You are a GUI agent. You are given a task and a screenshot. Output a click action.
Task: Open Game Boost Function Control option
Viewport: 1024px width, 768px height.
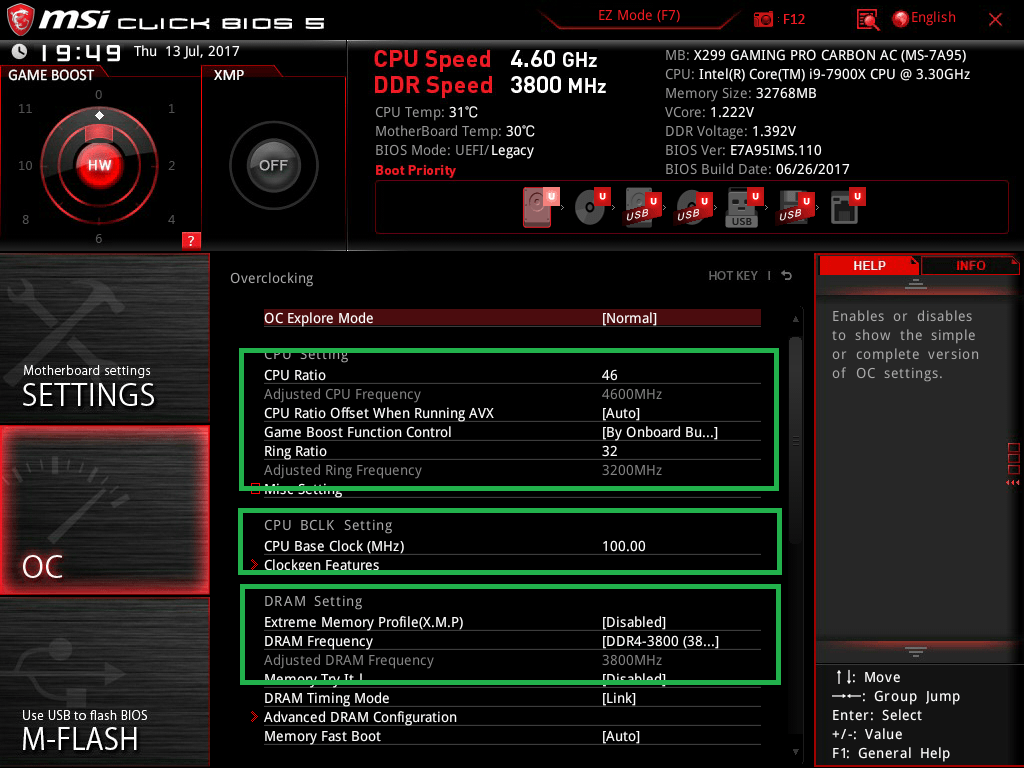(x=512, y=432)
